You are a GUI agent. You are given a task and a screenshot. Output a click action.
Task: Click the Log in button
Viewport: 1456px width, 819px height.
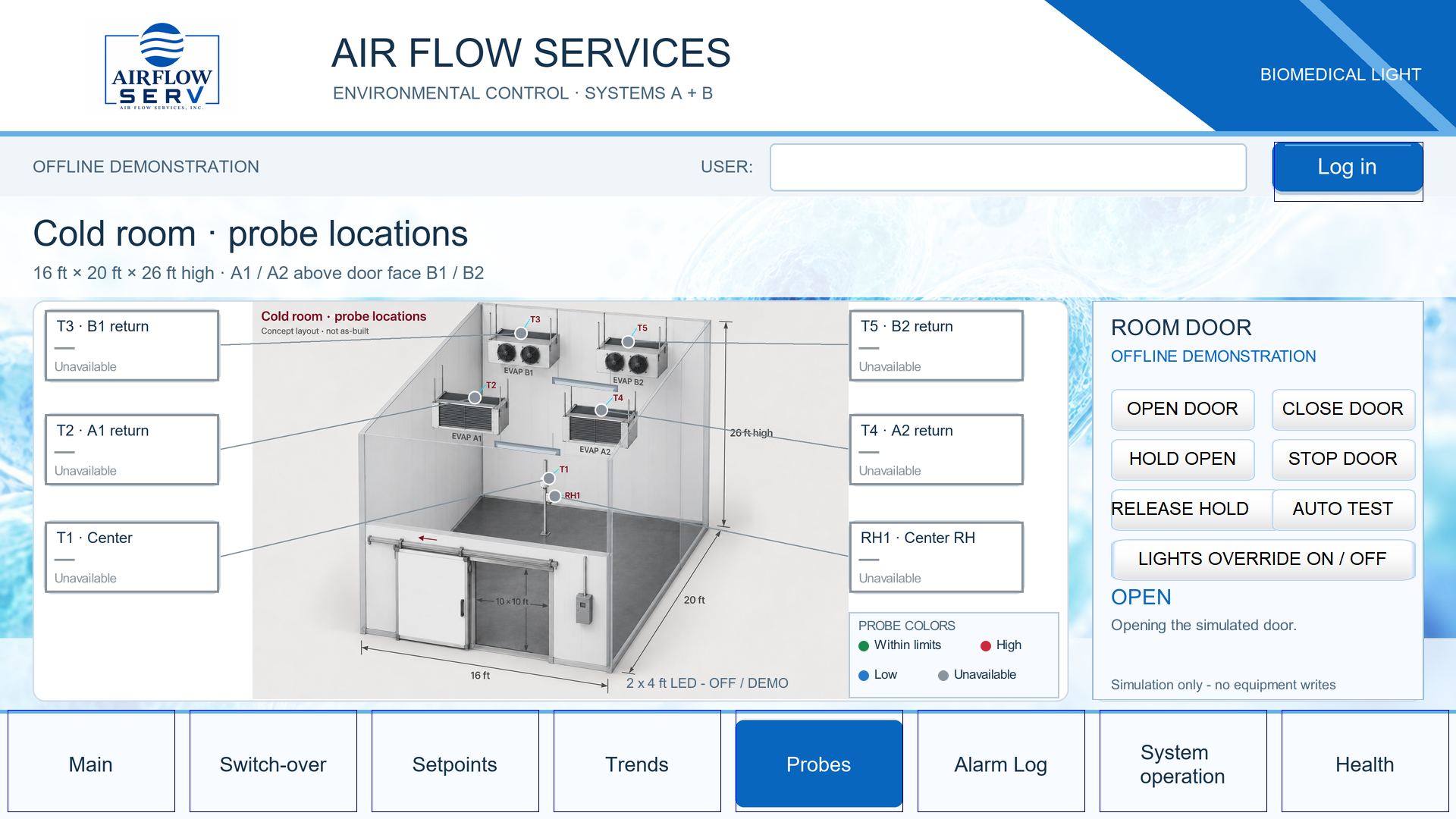(1348, 168)
